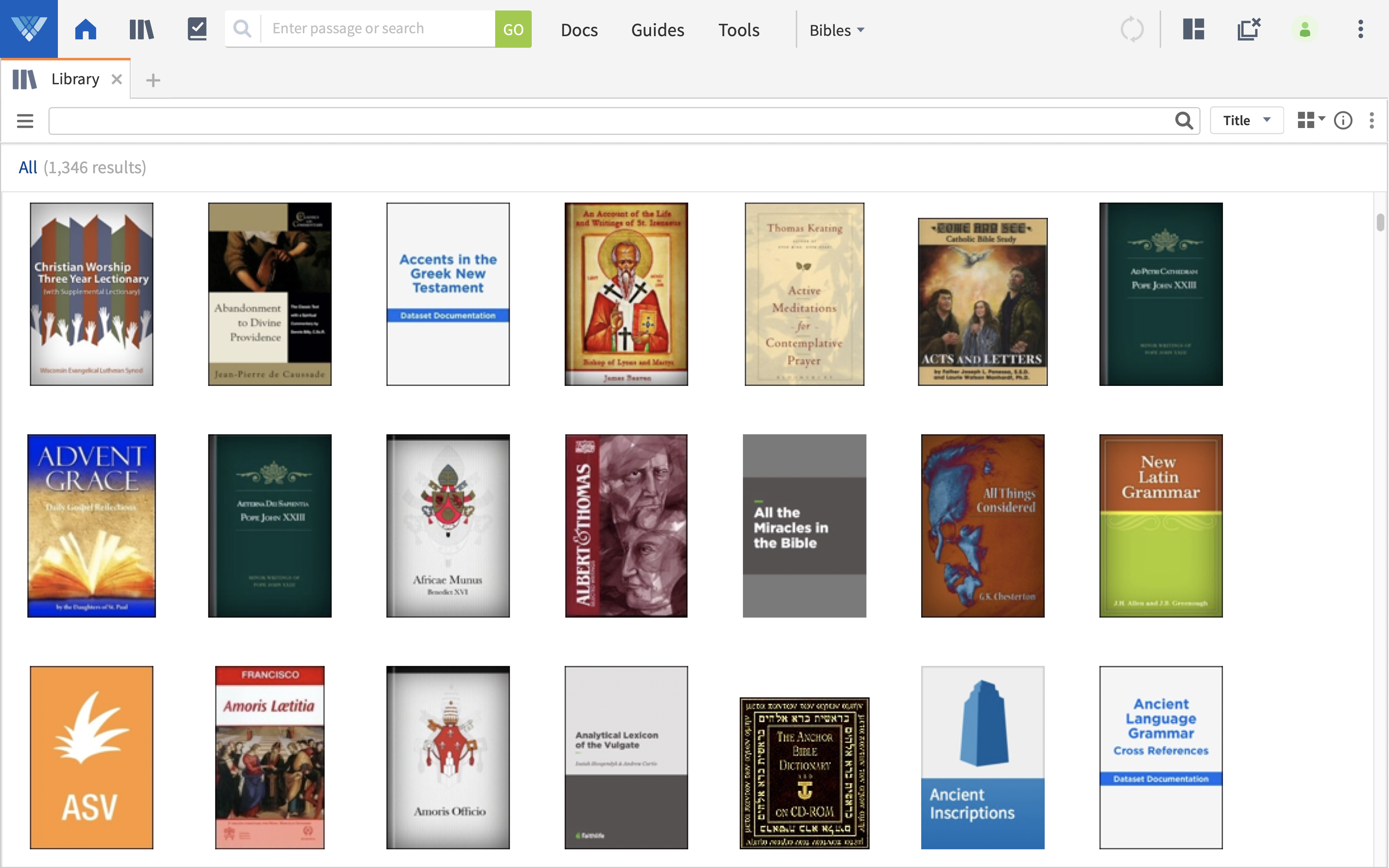The height and width of the screenshot is (868, 1389).
Task: Open Accents in the Greek New Testament
Action: [448, 294]
